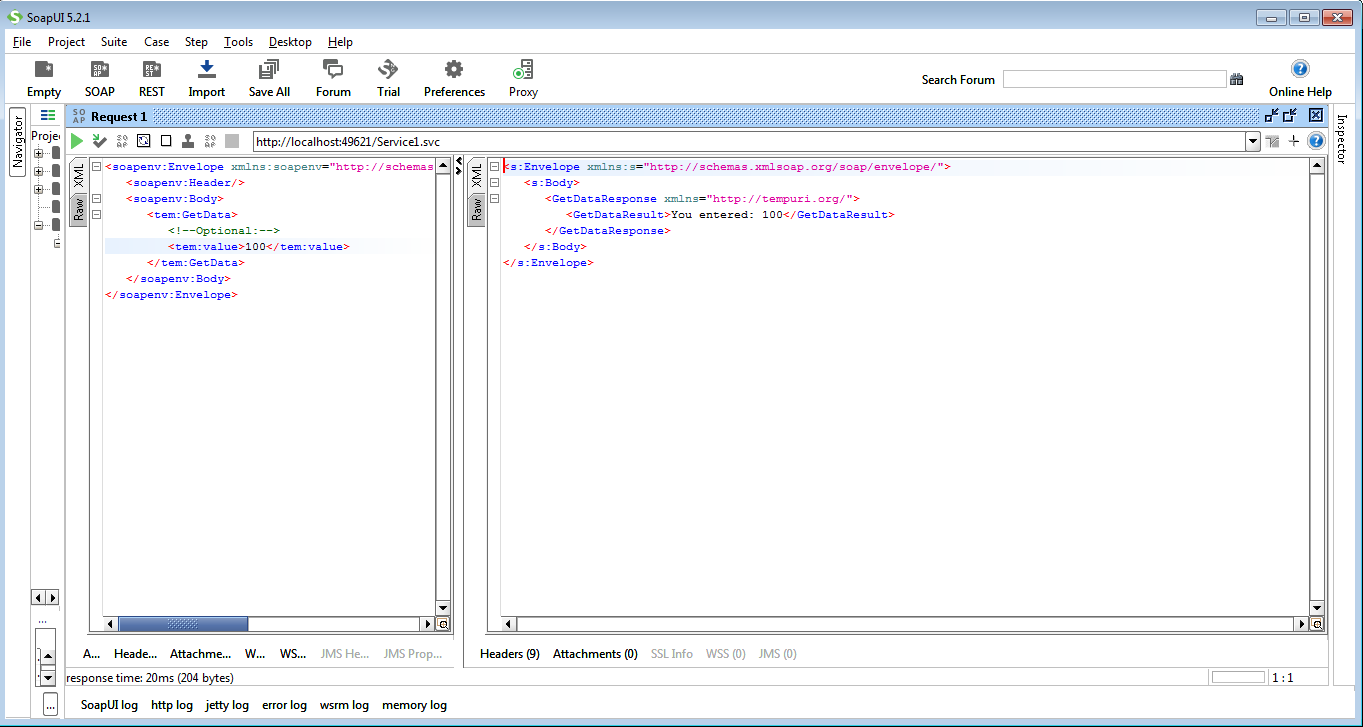
Task: Click the first dock-arrow icon in Request 1 title bar
Action: coord(1272,115)
